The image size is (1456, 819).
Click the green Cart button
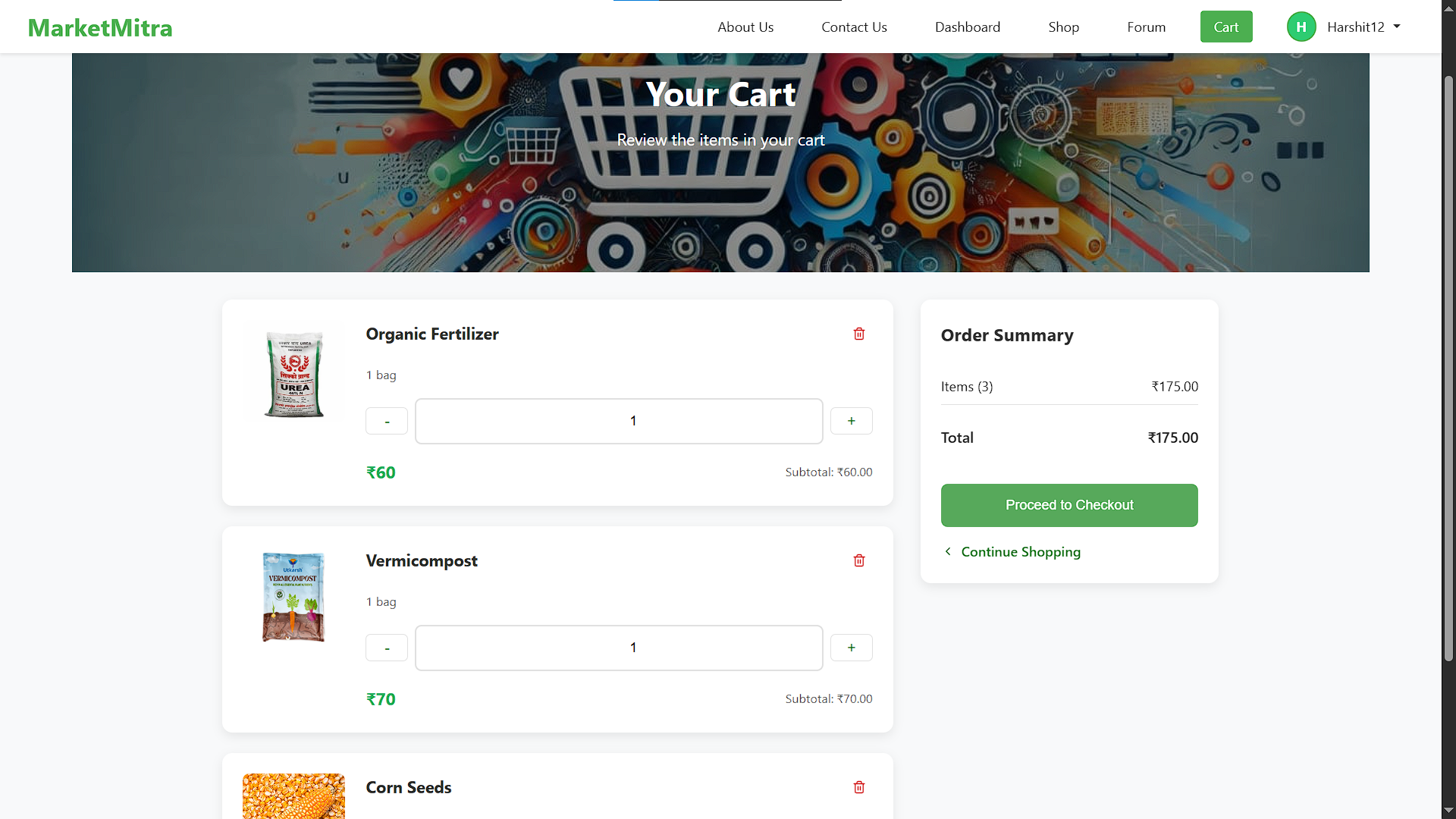[x=1226, y=27]
